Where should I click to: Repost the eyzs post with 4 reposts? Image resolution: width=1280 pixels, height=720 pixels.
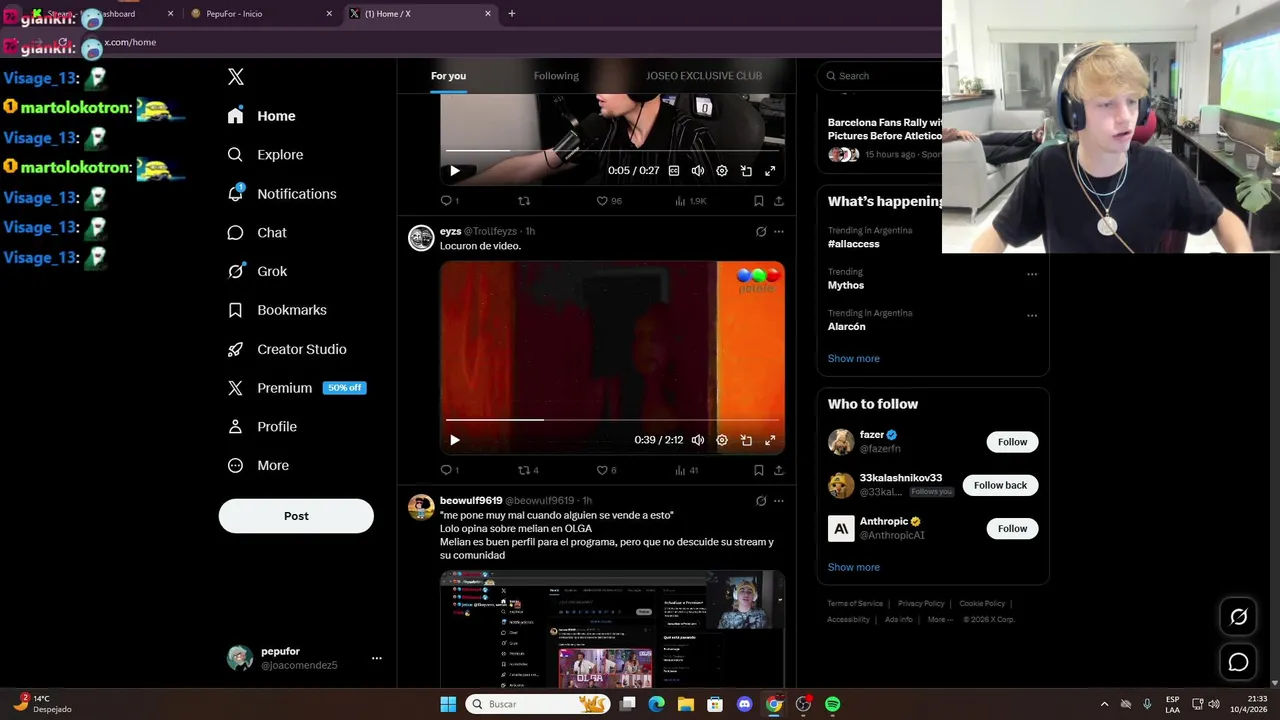pyautogui.click(x=528, y=470)
